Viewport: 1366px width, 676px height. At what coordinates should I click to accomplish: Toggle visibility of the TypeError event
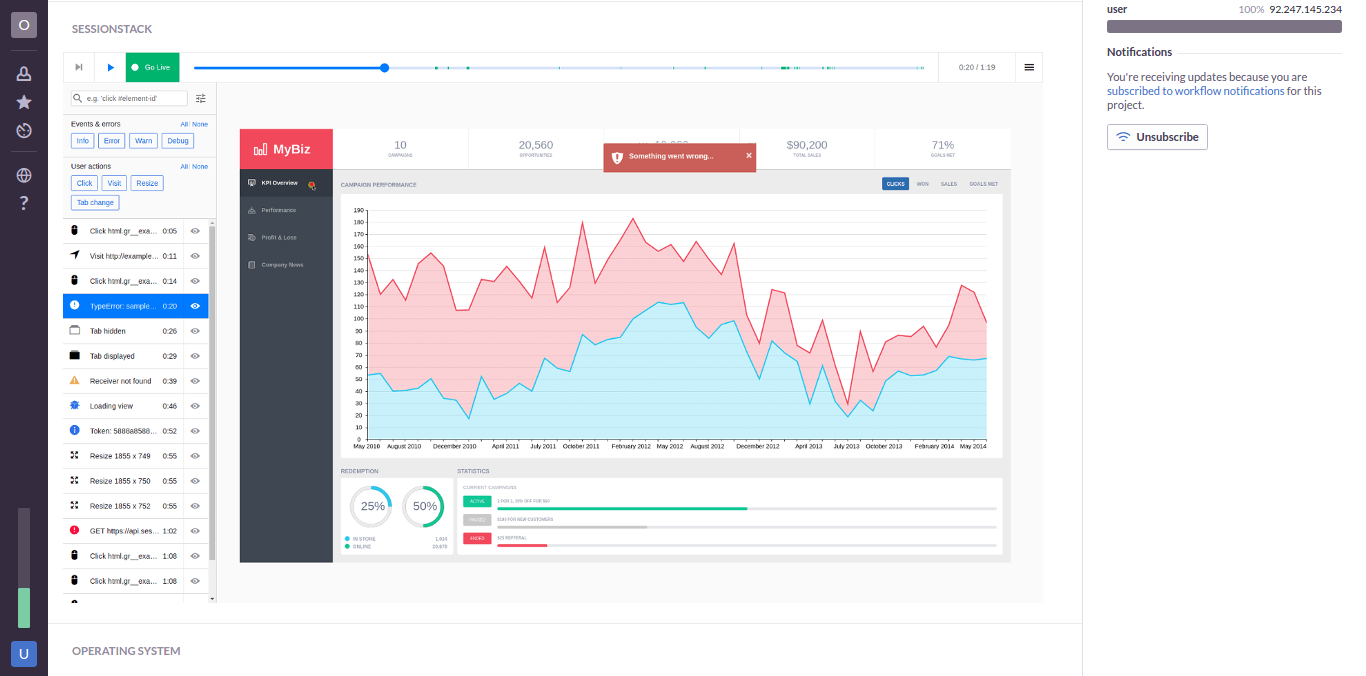coord(196,305)
